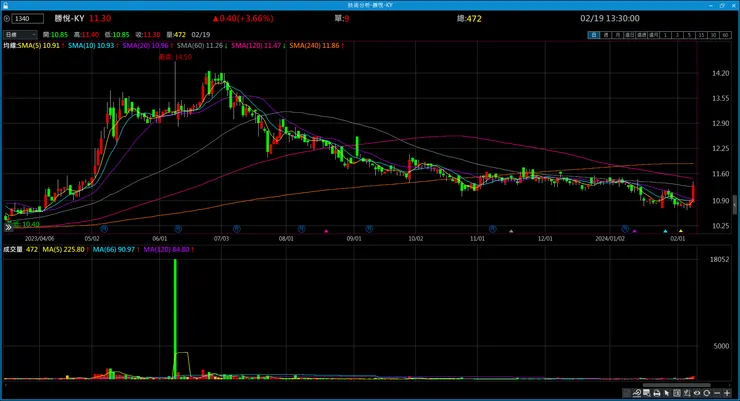This screenshot has height=401, width=740.
Task: Click the circular plus icon beside stock code
Action: coord(7,19)
